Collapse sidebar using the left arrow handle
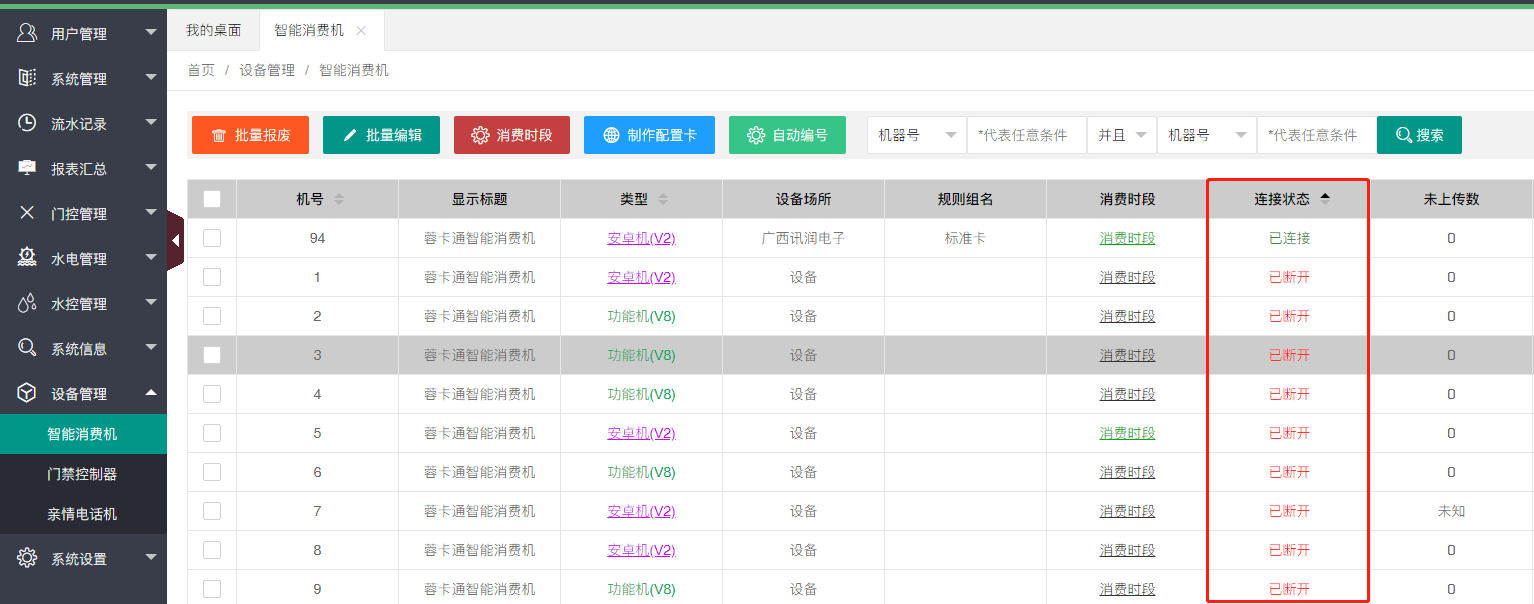1534x604 pixels. (x=176, y=240)
